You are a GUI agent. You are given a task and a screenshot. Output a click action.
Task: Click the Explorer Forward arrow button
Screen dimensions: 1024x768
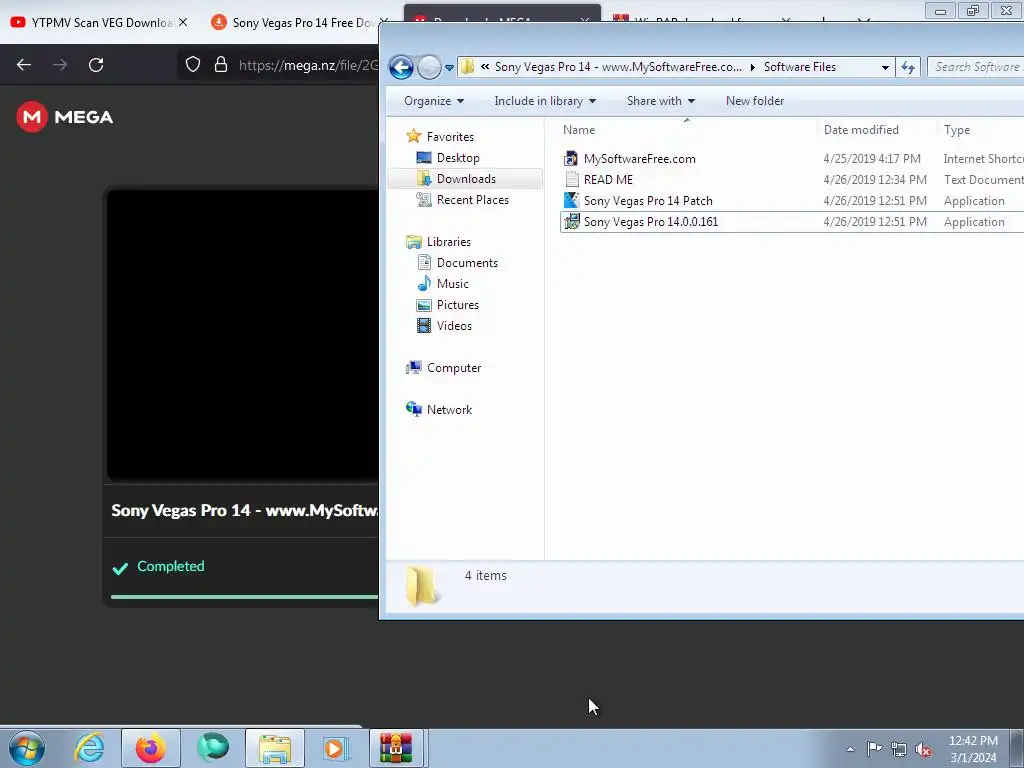pyautogui.click(x=429, y=67)
